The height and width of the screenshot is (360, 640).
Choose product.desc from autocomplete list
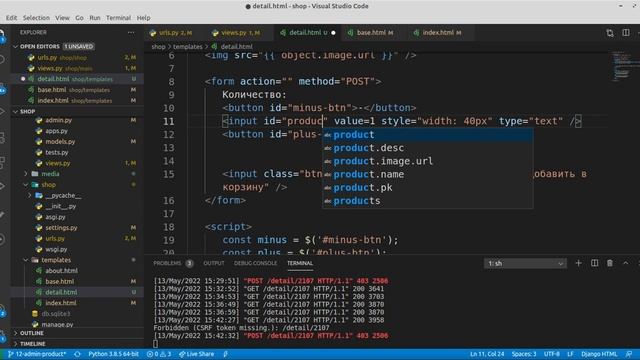pyautogui.click(x=428, y=148)
